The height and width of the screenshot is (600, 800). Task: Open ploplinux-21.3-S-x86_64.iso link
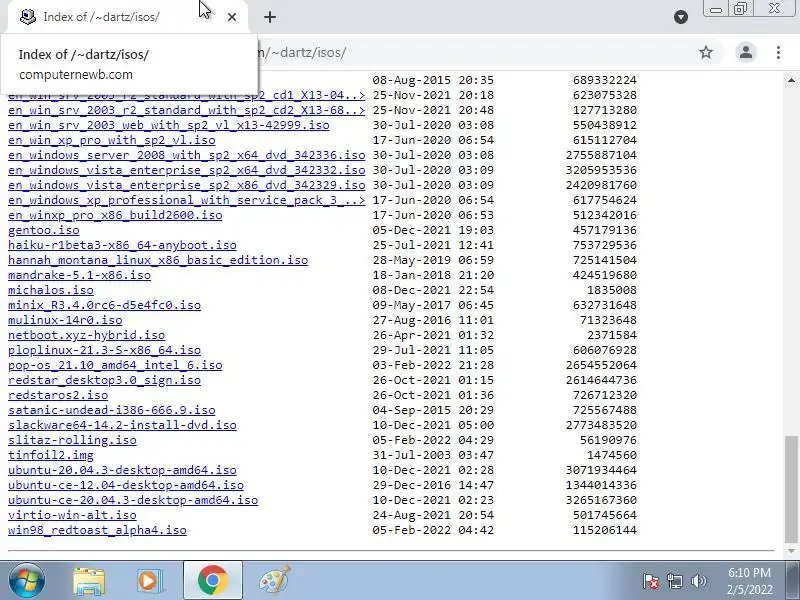pyautogui.click(x=105, y=350)
